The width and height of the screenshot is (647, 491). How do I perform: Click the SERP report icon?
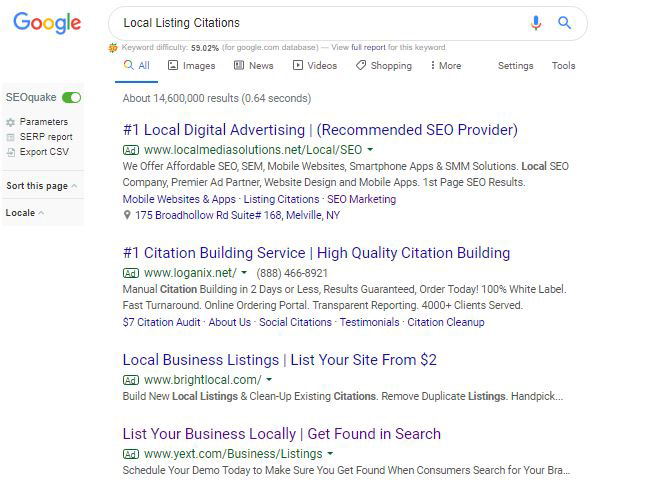[x=11, y=137]
